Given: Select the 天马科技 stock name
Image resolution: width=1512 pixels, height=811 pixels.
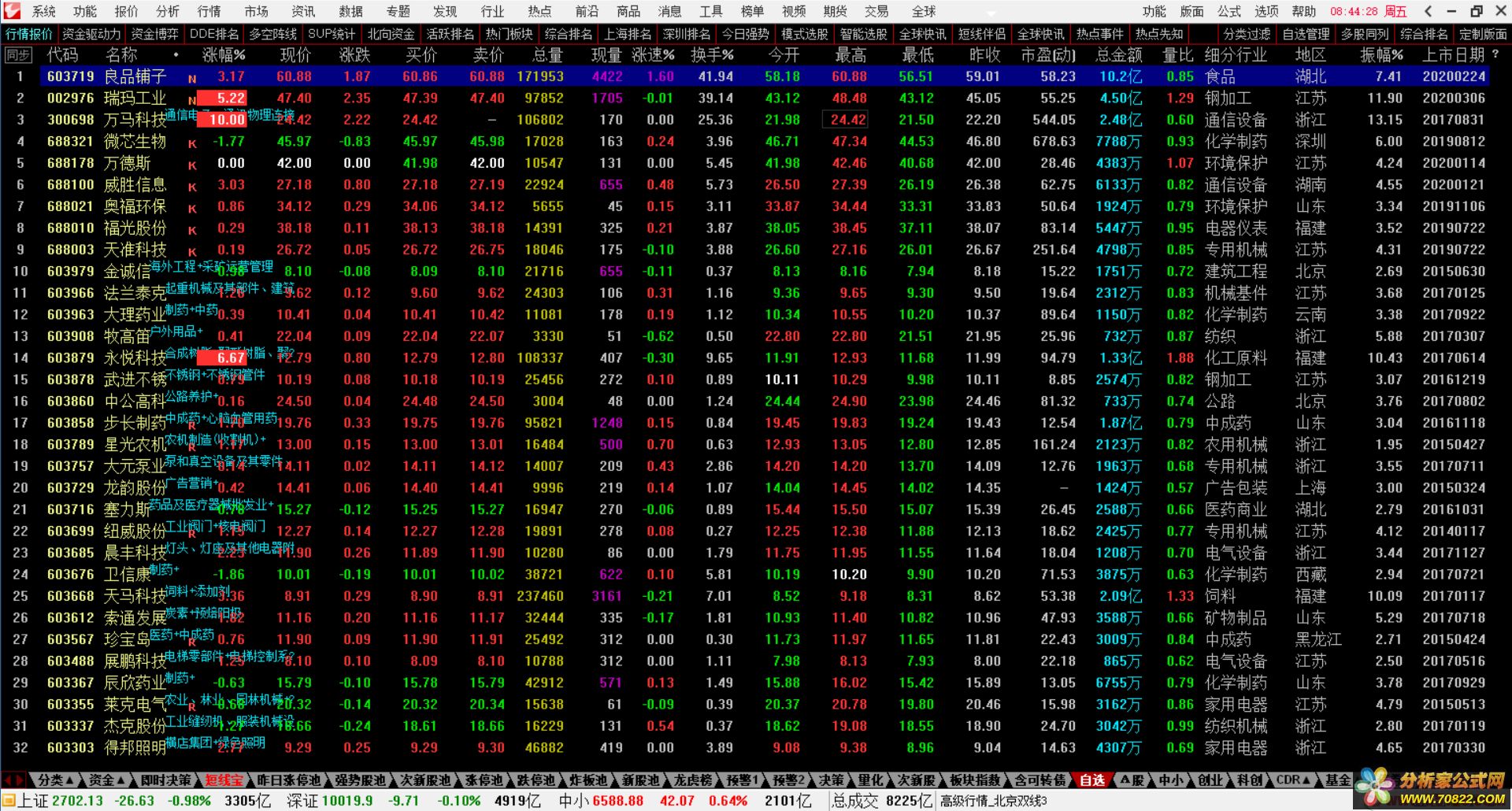Looking at the screenshot, I should click(135, 596).
